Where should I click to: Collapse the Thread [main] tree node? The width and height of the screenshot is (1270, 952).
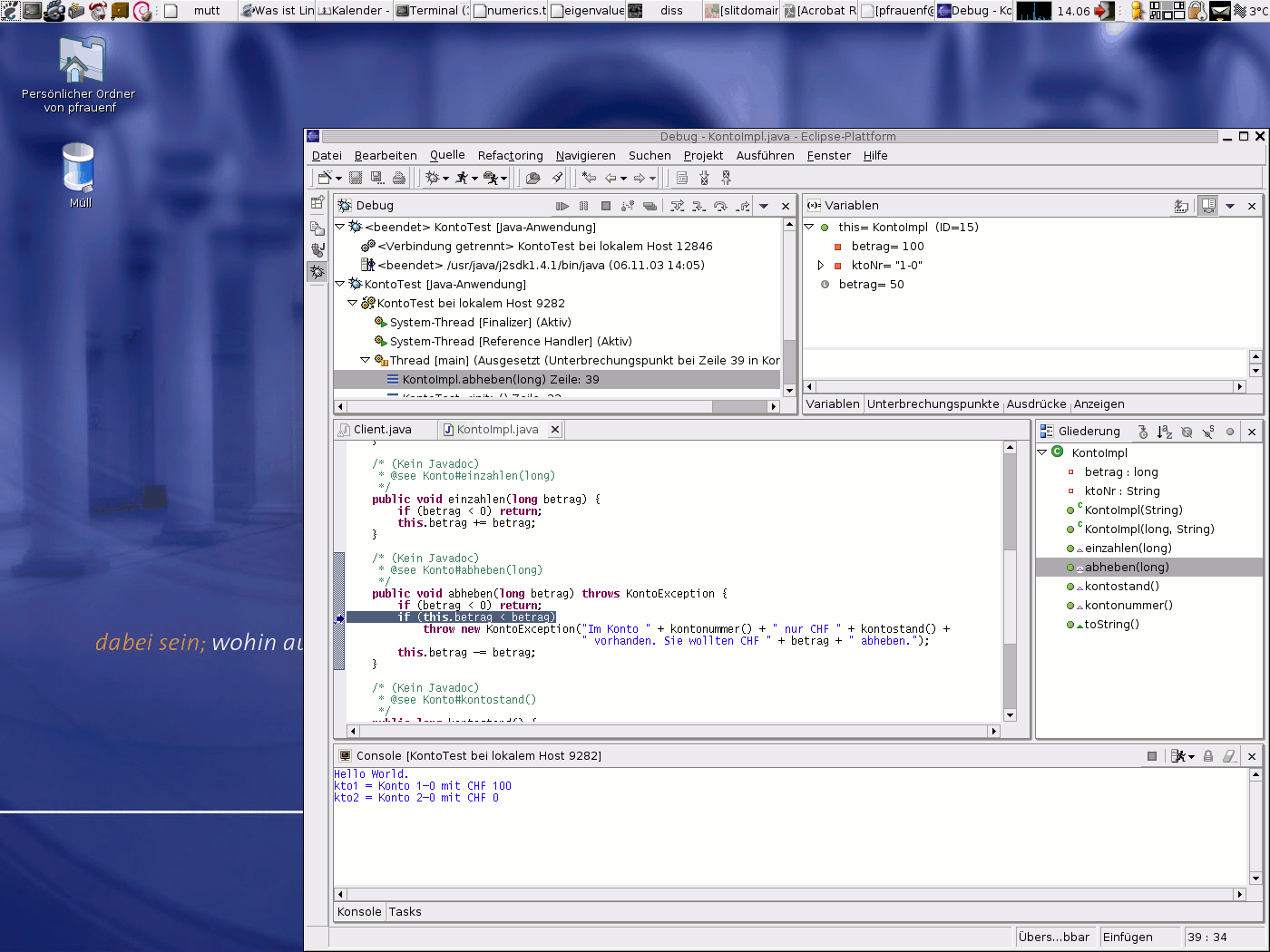366,360
